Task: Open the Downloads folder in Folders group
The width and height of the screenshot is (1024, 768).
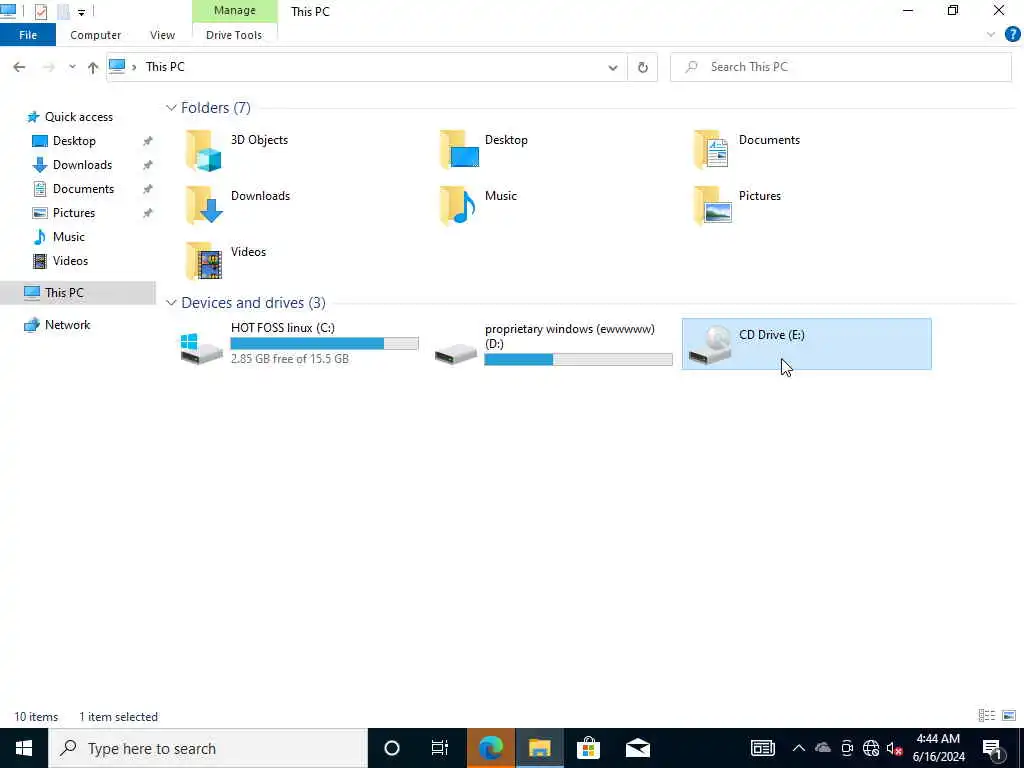Action: pyautogui.click(x=237, y=205)
